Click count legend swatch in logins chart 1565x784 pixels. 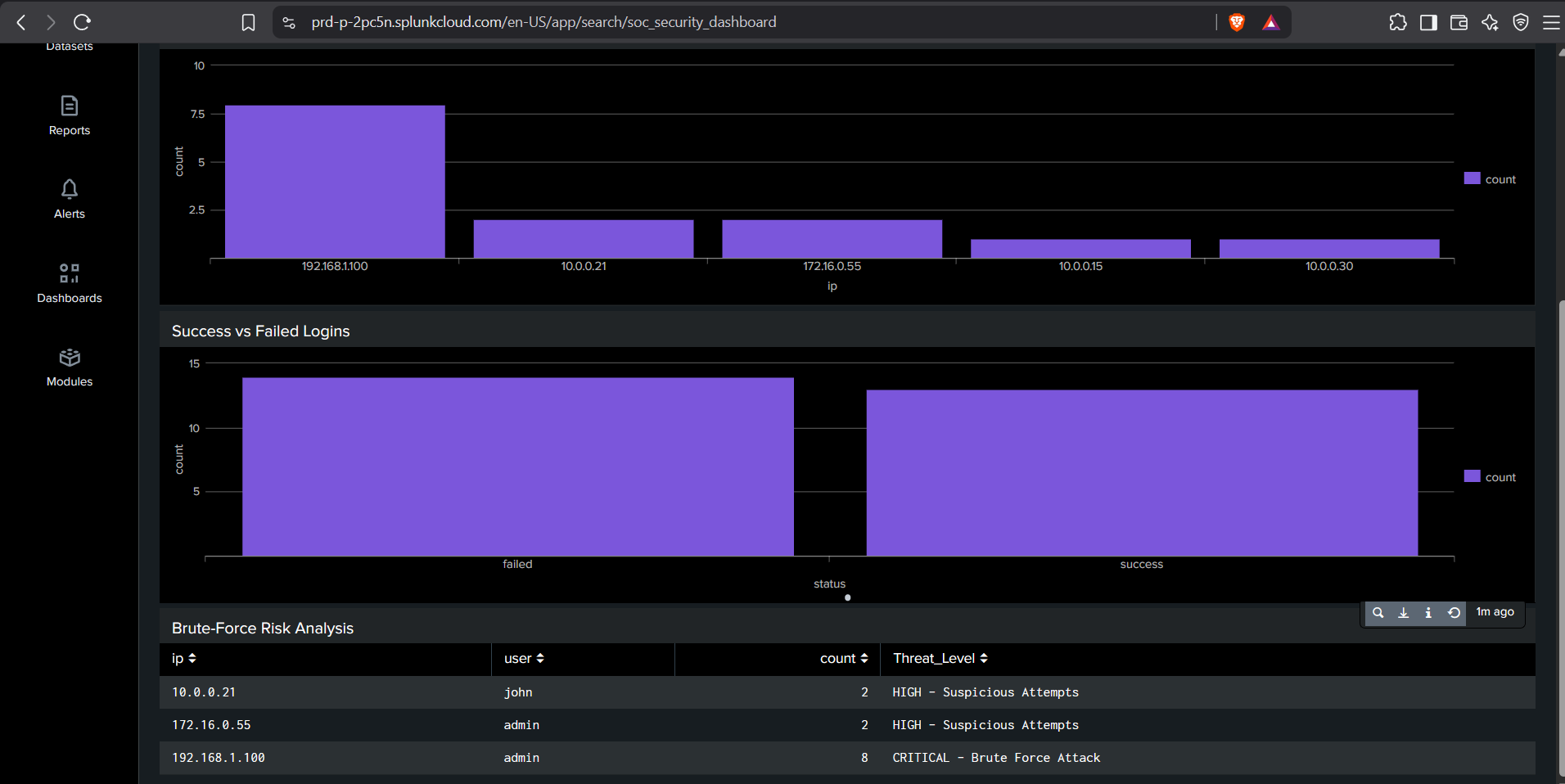point(1472,476)
